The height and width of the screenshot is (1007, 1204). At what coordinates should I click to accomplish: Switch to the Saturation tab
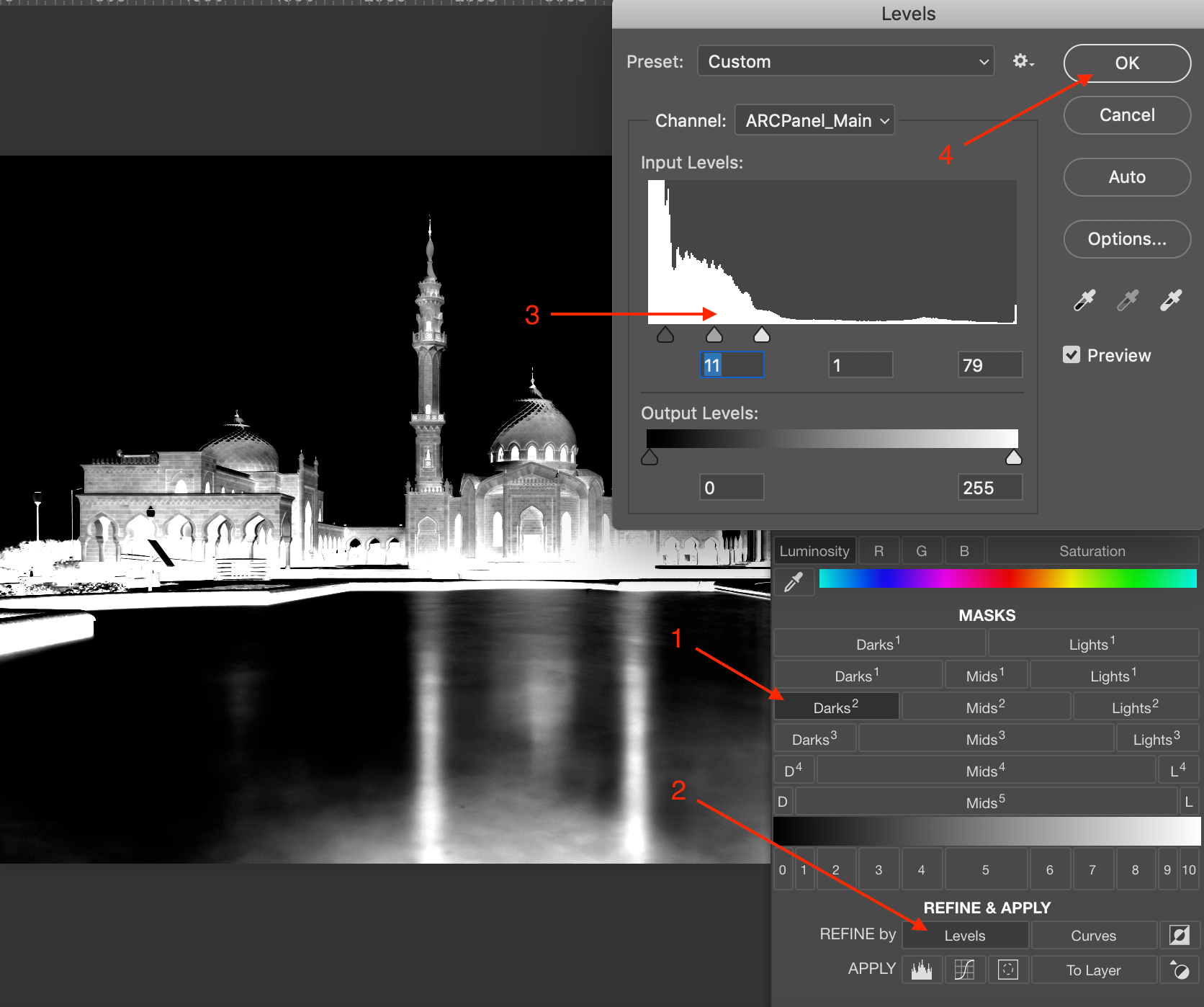(1092, 551)
